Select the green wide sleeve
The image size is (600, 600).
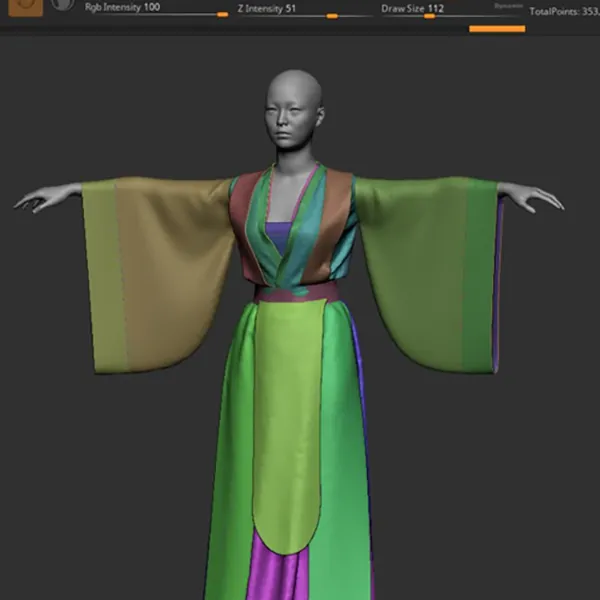click(x=430, y=270)
